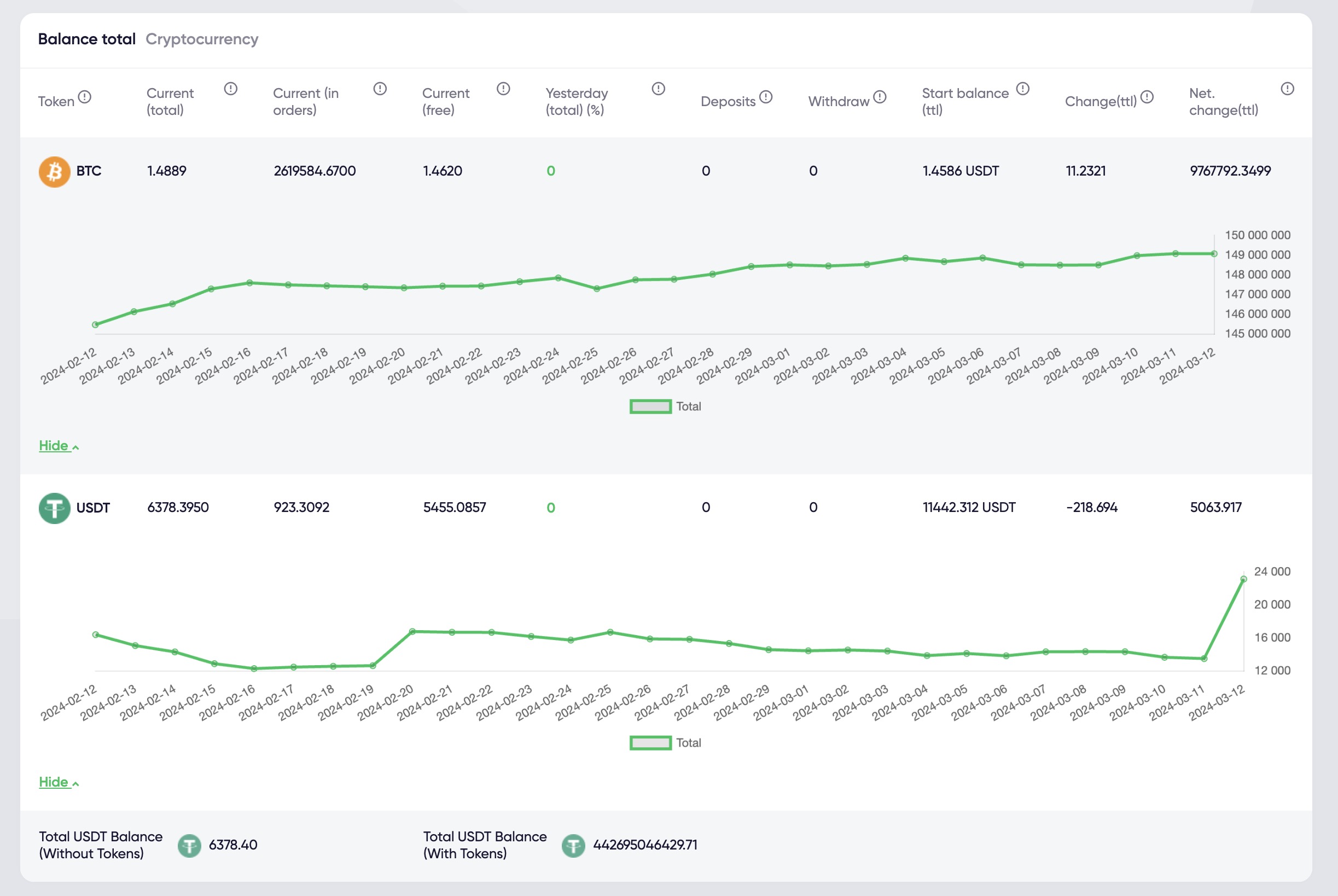
Task: Click the Start balance (ttl) info icon
Action: pos(1022,89)
